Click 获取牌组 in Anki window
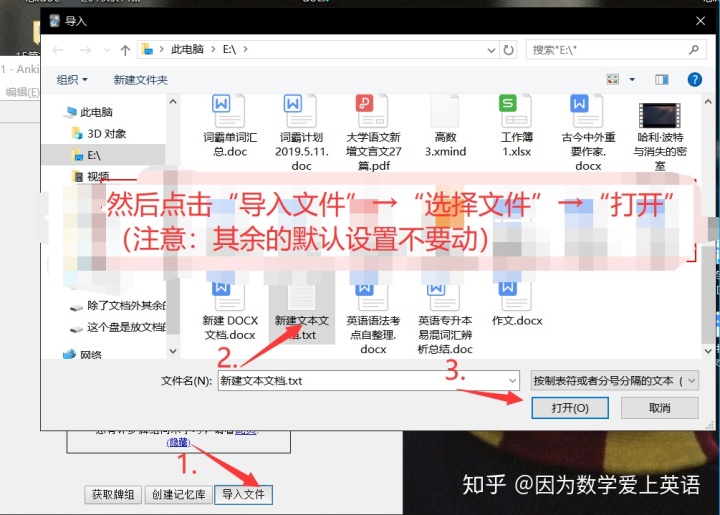 (113, 494)
